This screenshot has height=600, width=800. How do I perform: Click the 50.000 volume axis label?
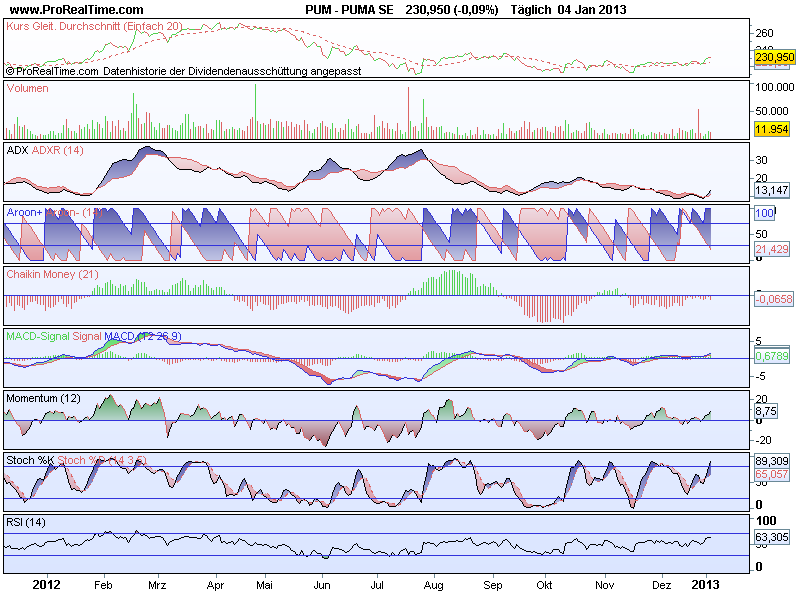[774, 111]
